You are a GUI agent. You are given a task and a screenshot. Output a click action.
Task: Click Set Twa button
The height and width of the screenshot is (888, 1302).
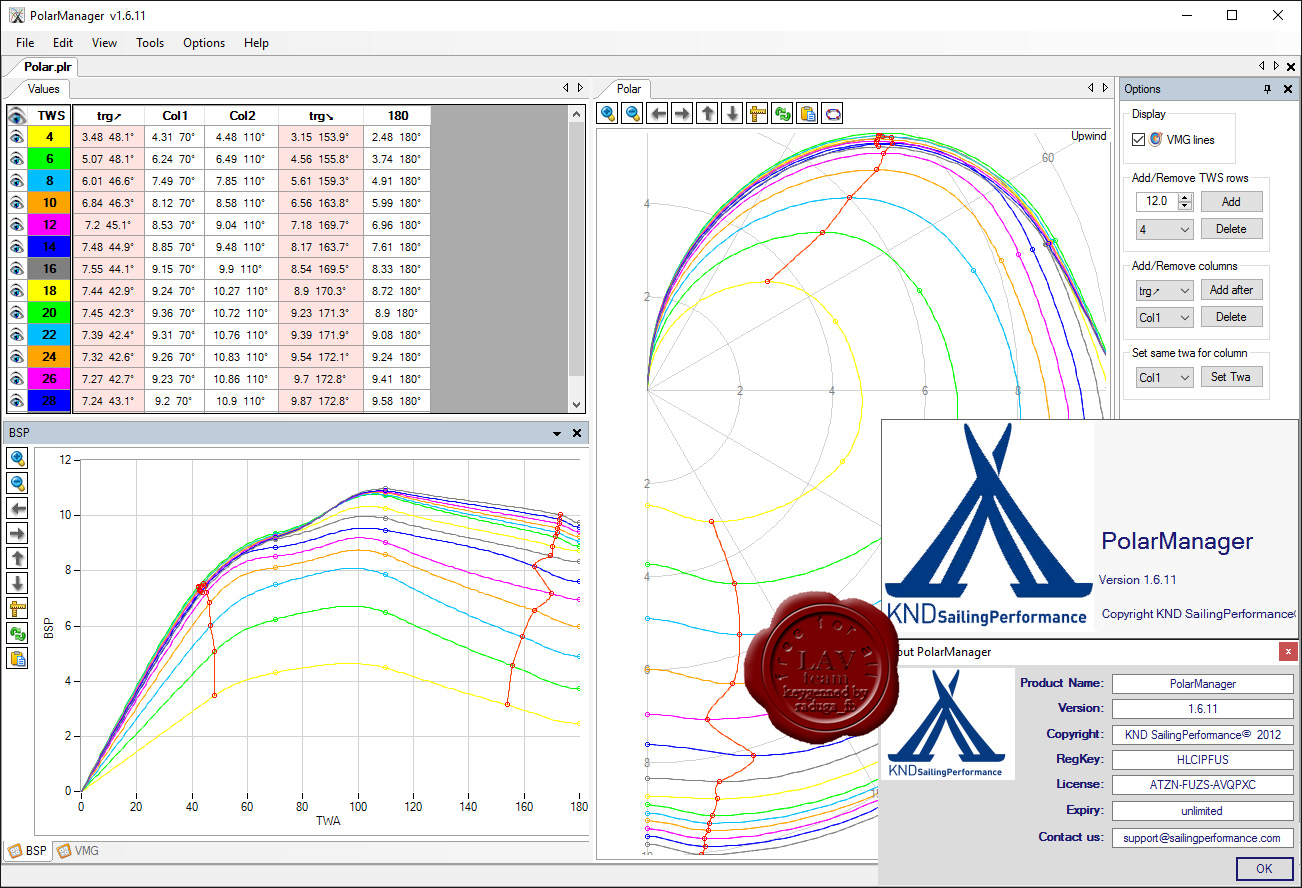pos(1231,377)
